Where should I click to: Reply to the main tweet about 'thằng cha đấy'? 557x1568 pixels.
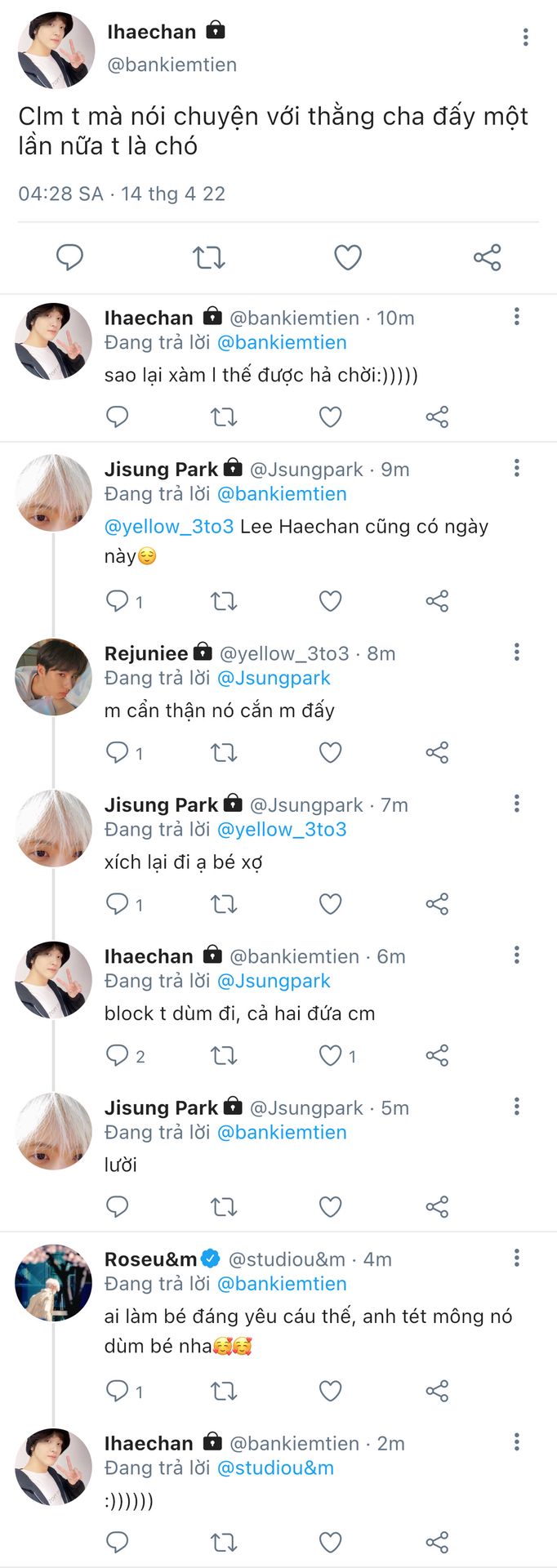click(69, 257)
